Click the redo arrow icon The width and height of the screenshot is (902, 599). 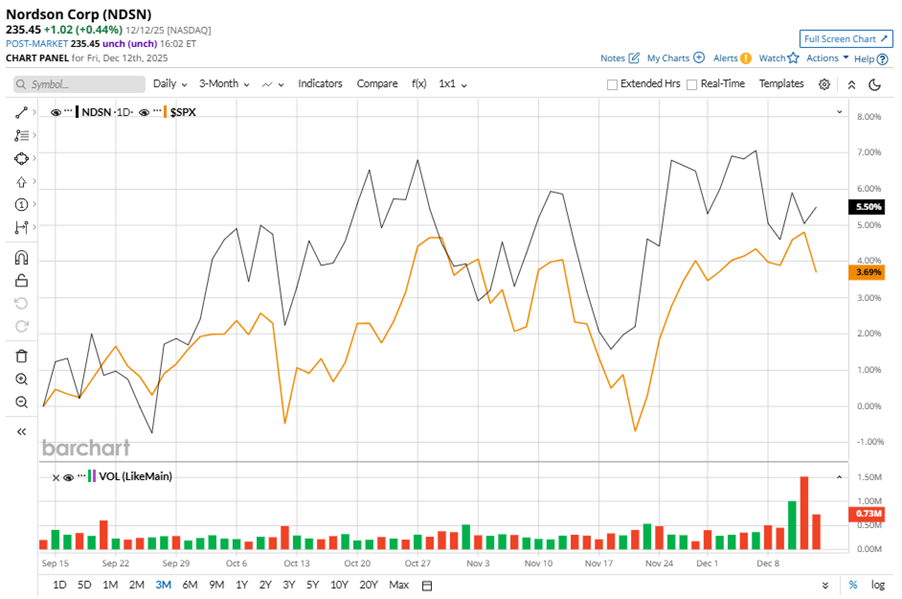(21, 326)
